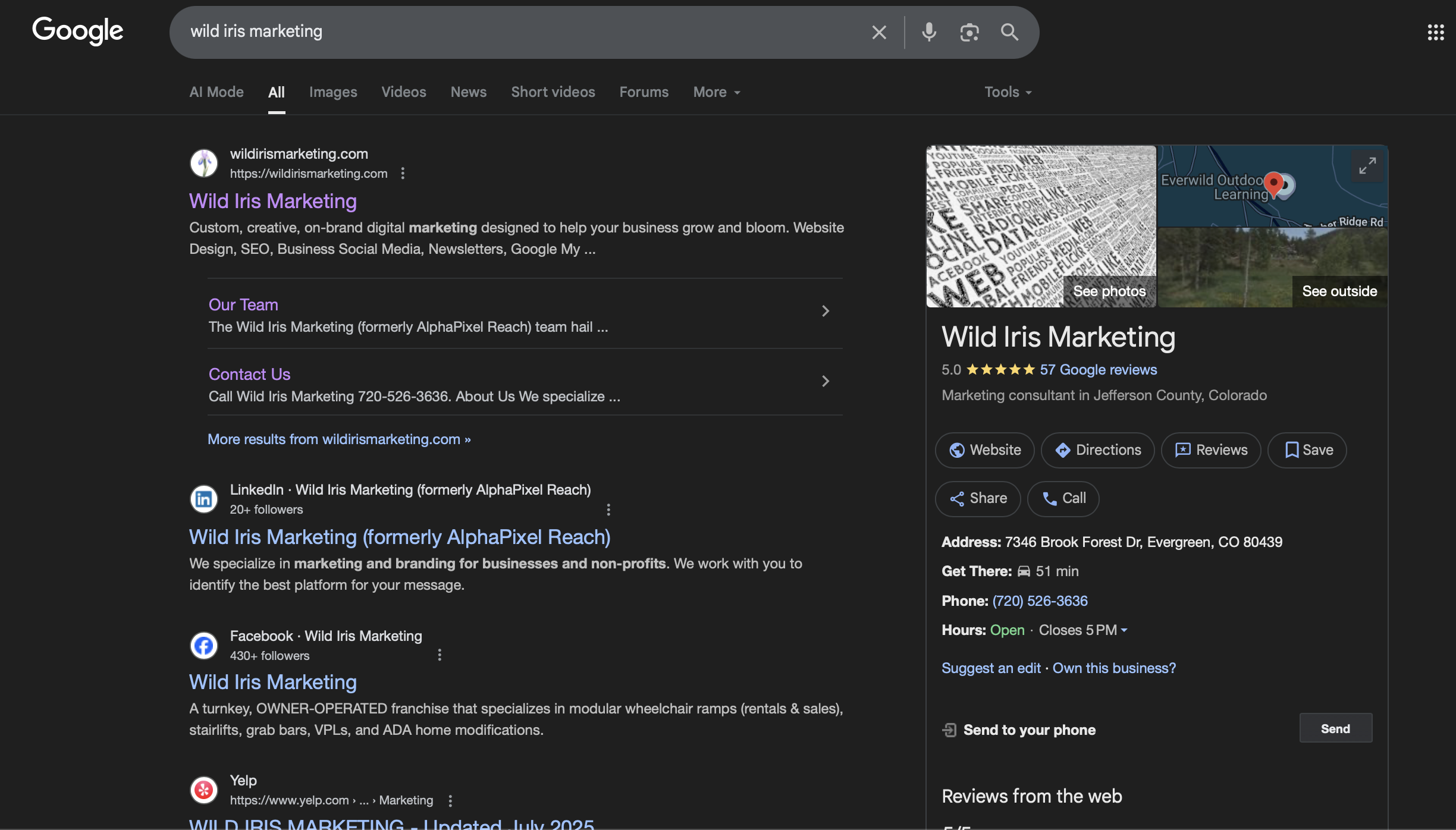
Task: Open the Google apps grid icon
Action: click(x=1436, y=32)
